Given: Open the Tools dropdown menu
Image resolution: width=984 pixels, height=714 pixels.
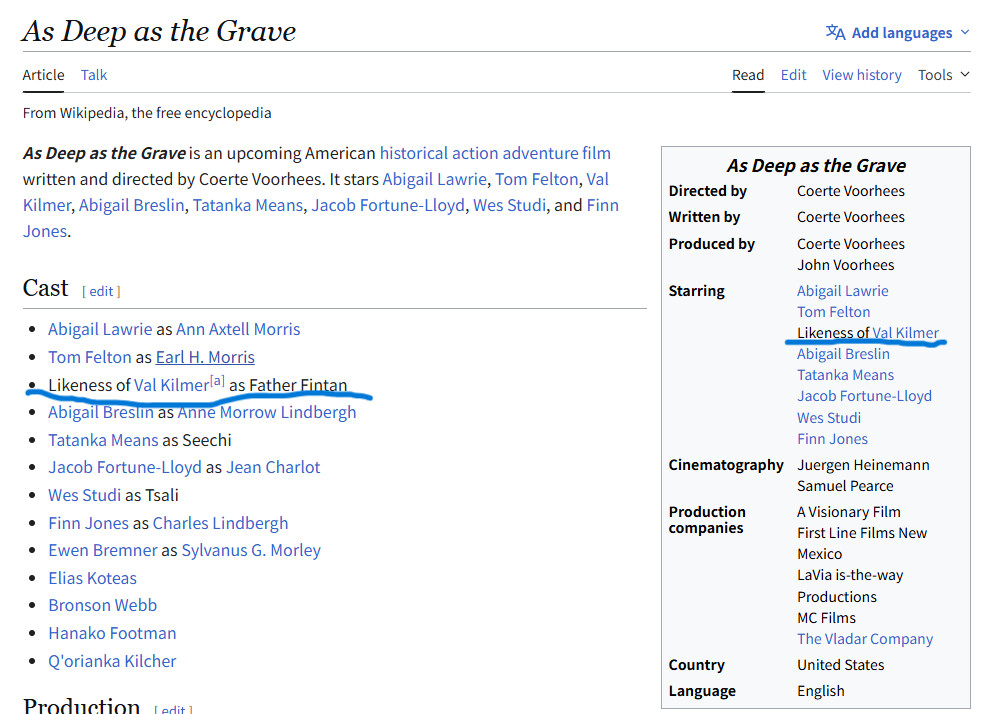Looking at the screenshot, I should [x=944, y=75].
